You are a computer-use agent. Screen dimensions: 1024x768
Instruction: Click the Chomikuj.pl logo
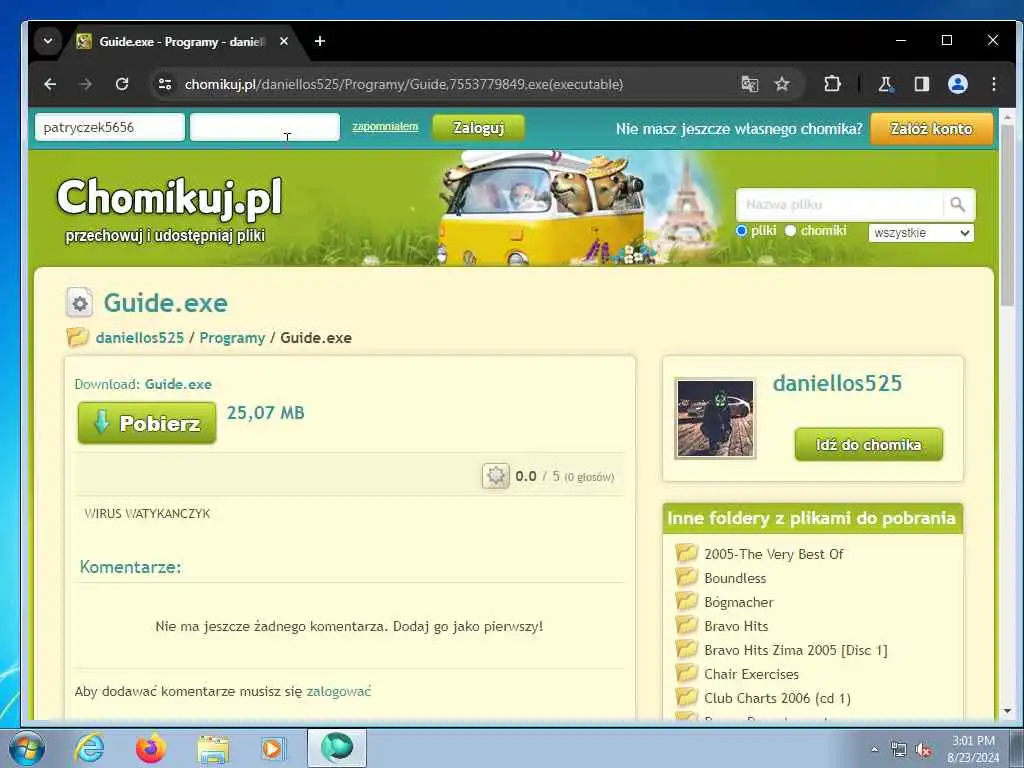coord(170,198)
